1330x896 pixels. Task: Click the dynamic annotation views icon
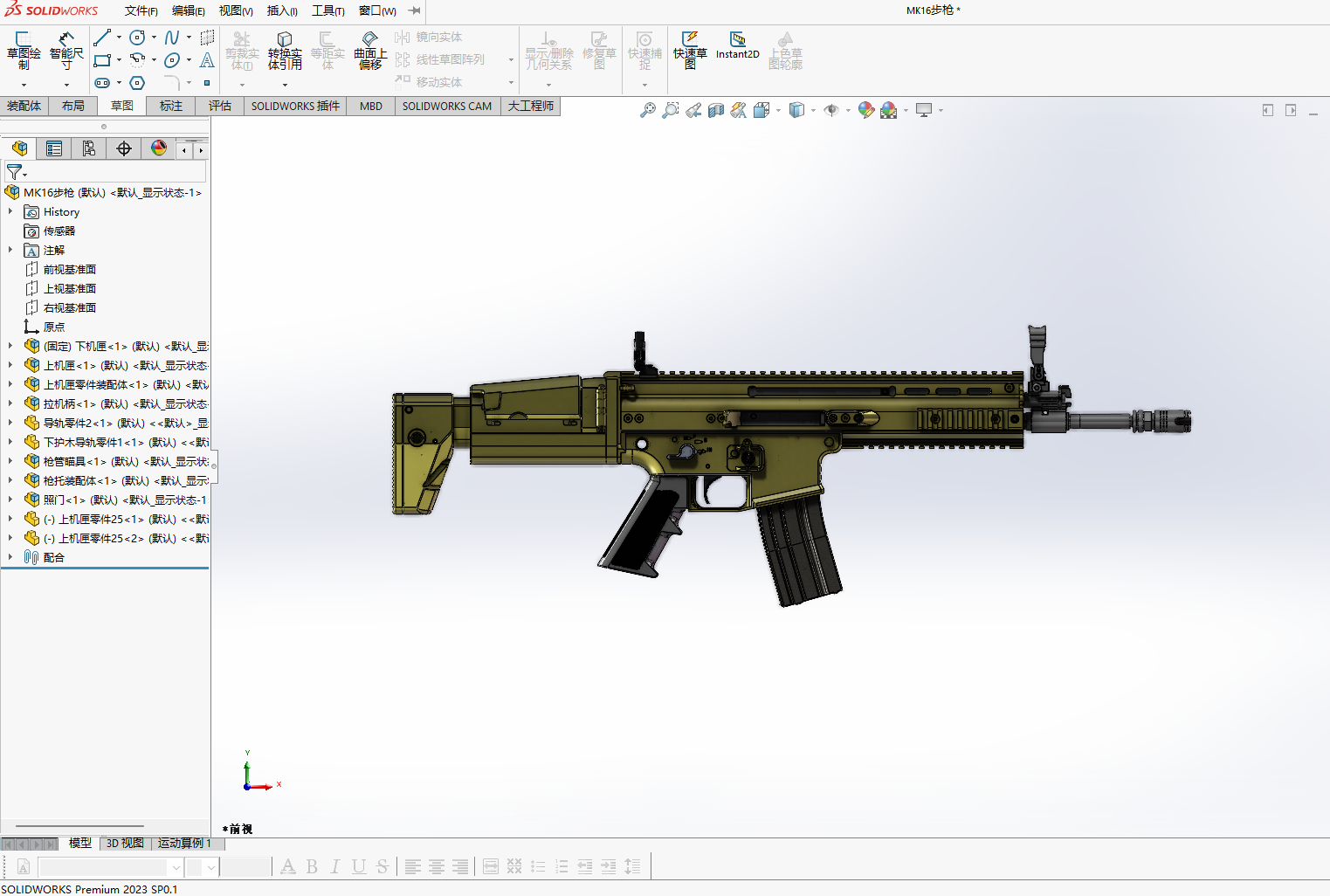pos(739,110)
